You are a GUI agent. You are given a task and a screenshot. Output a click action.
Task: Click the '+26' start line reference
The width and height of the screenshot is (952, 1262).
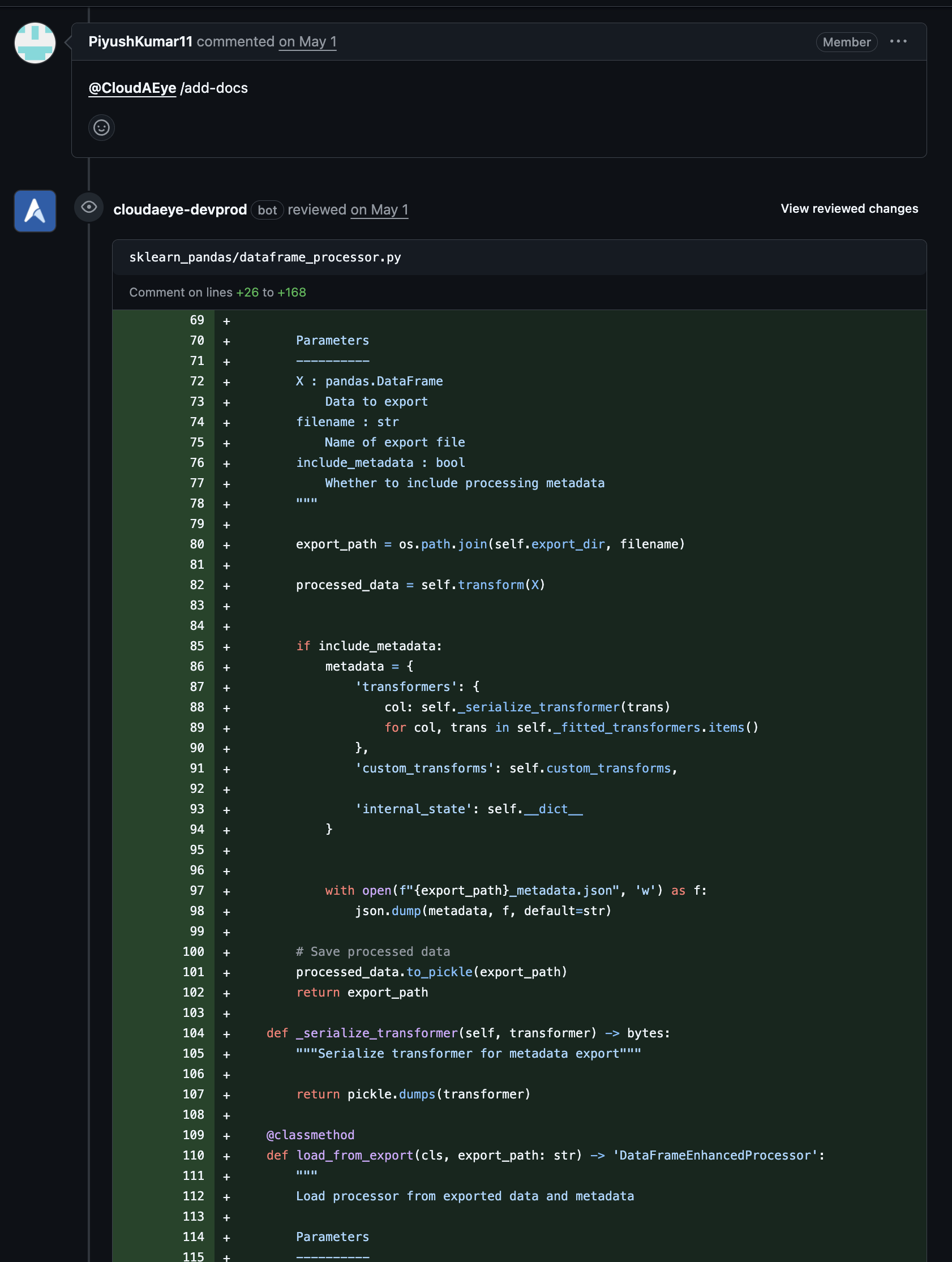[x=247, y=292]
